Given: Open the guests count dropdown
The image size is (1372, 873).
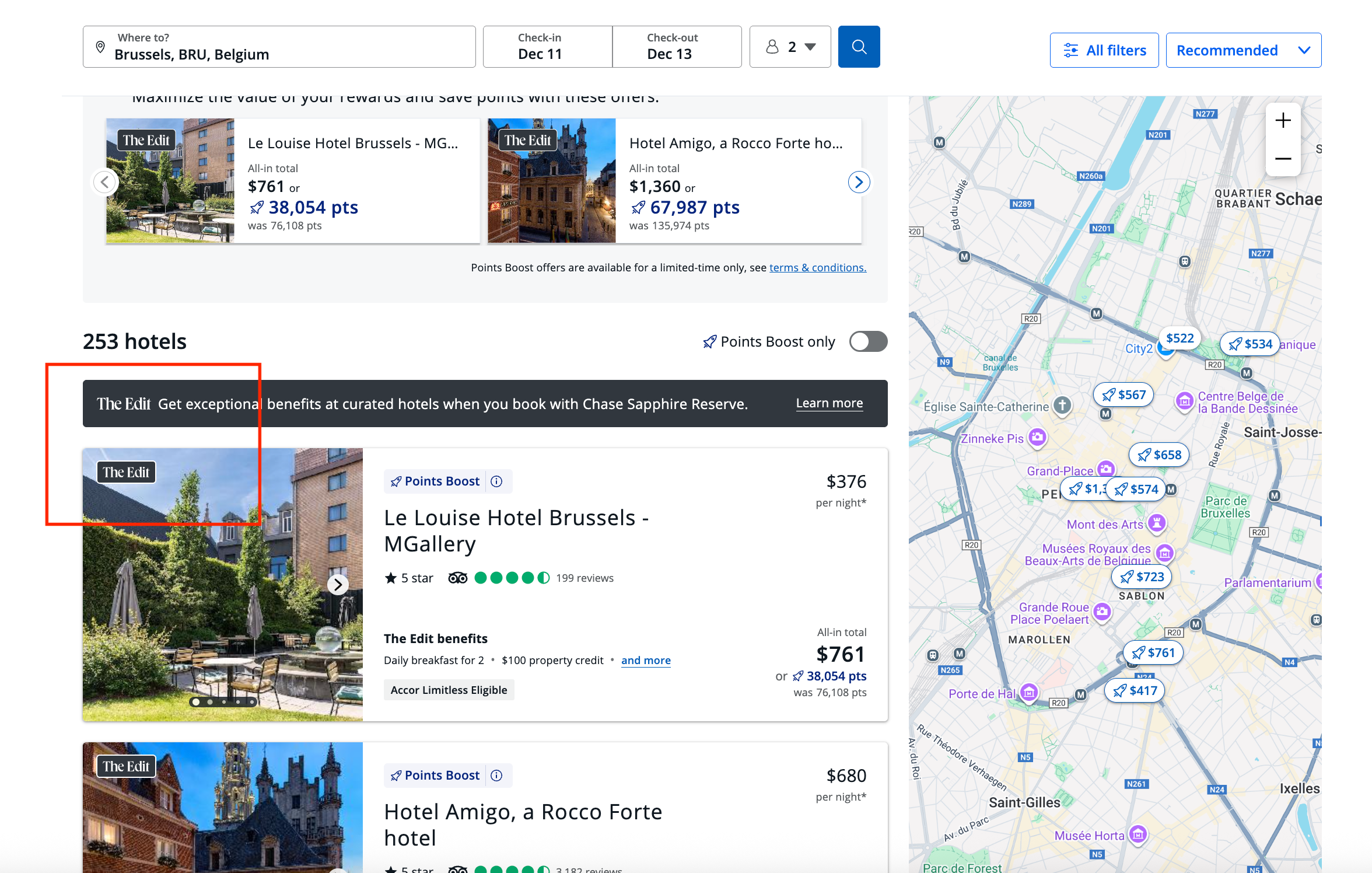Looking at the screenshot, I should coord(790,47).
